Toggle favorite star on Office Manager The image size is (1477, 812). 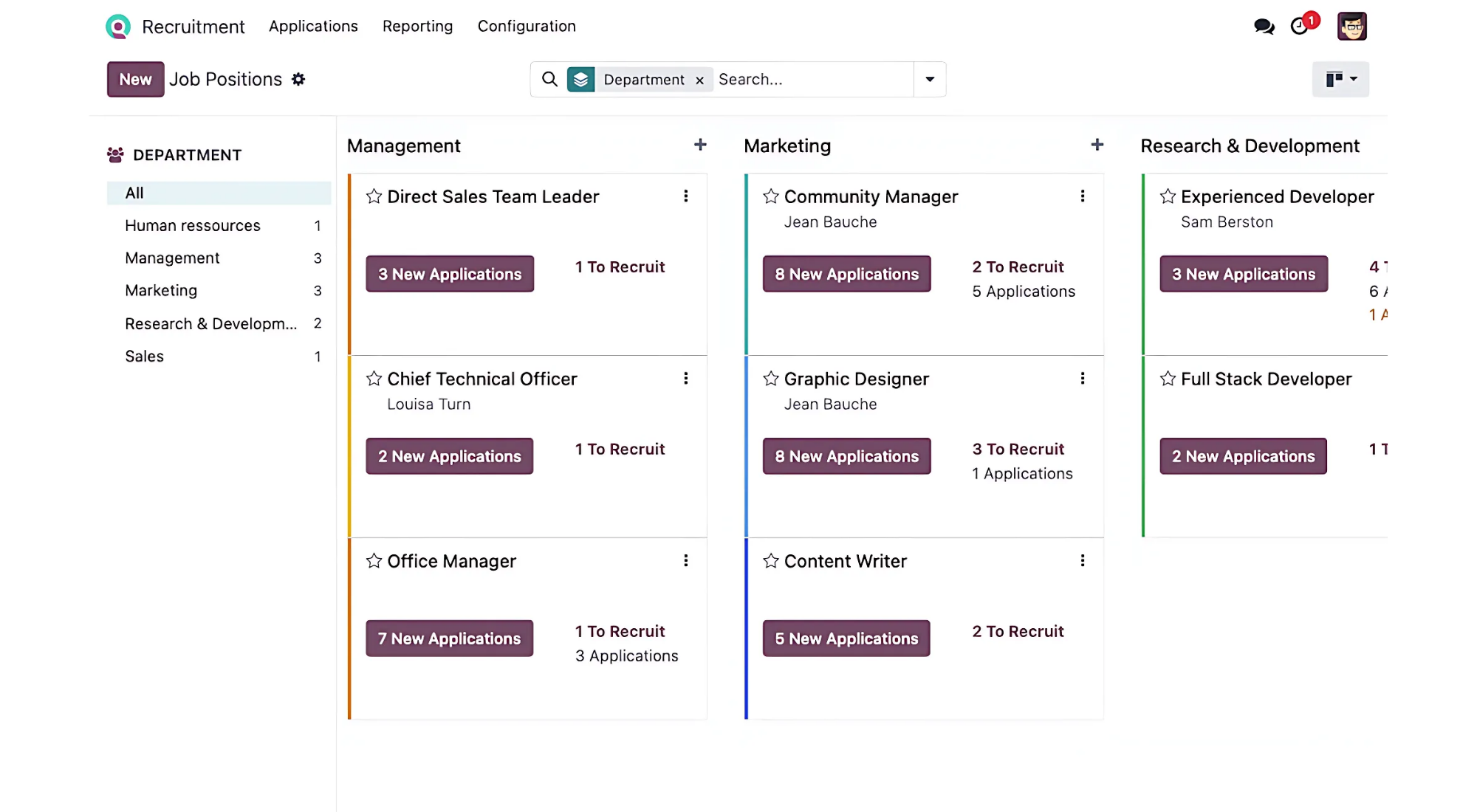click(374, 561)
